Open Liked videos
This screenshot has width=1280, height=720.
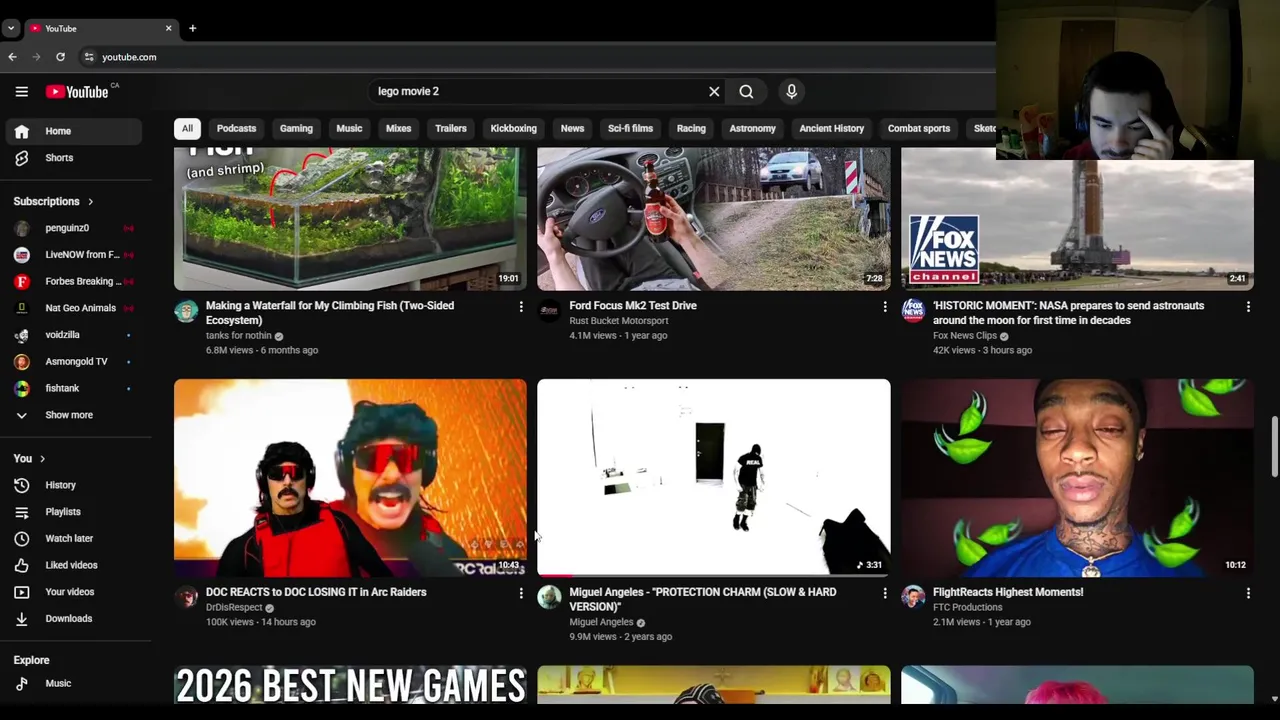[x=72, y=565]
